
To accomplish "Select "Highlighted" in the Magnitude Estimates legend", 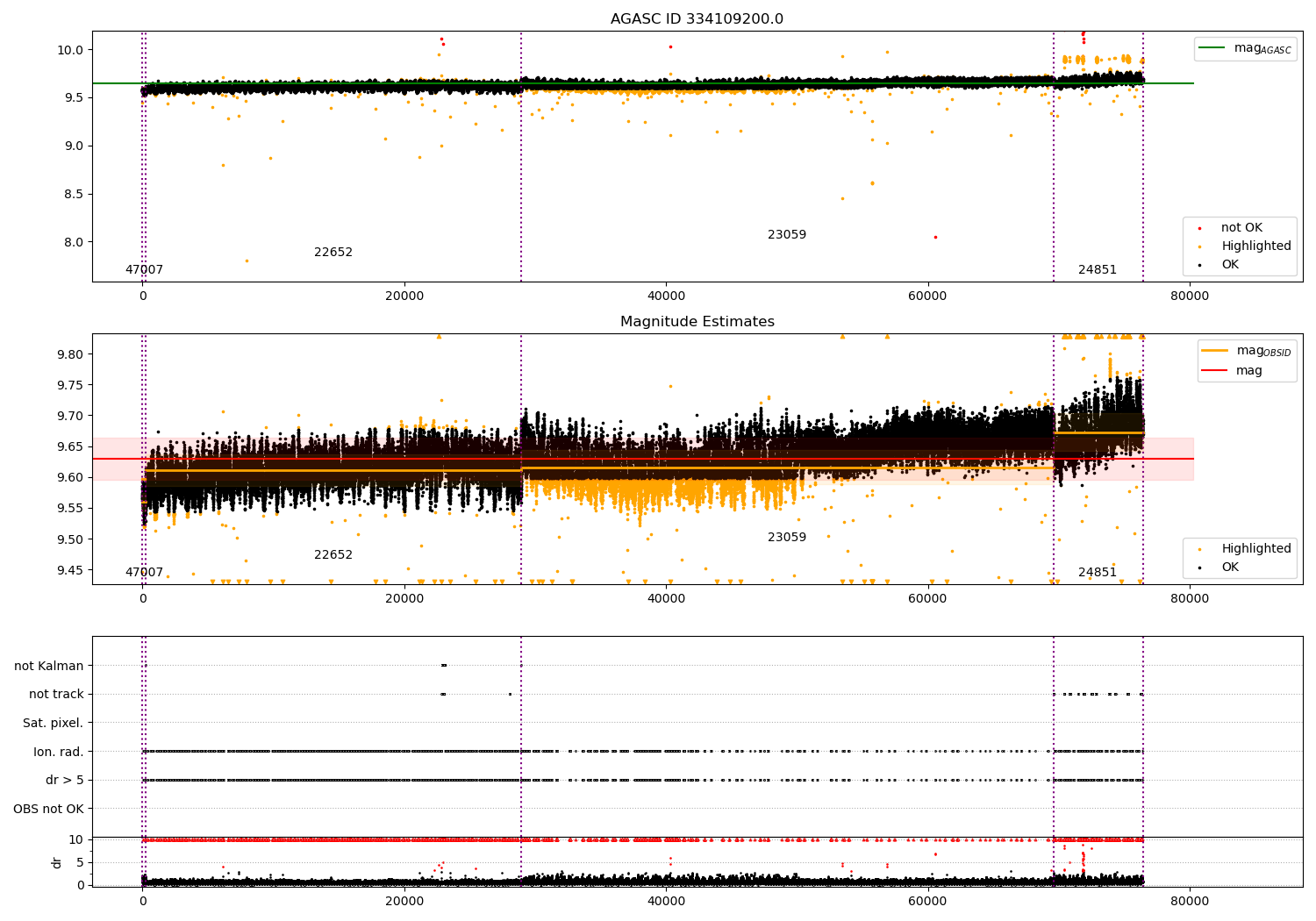I will point(1256,549).
